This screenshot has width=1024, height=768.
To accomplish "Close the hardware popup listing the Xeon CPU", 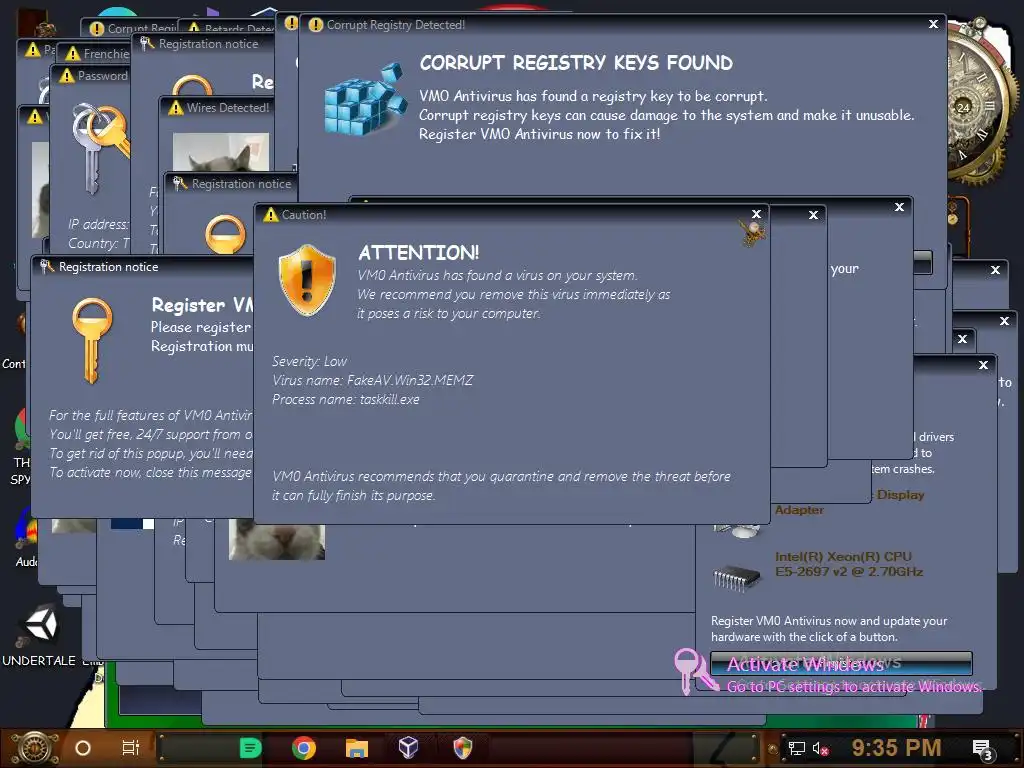I will (x=983, y=365).
